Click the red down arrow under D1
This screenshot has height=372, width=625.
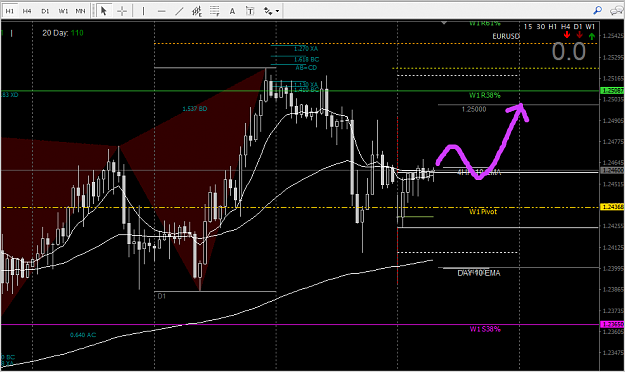click(x=579, y=35)
